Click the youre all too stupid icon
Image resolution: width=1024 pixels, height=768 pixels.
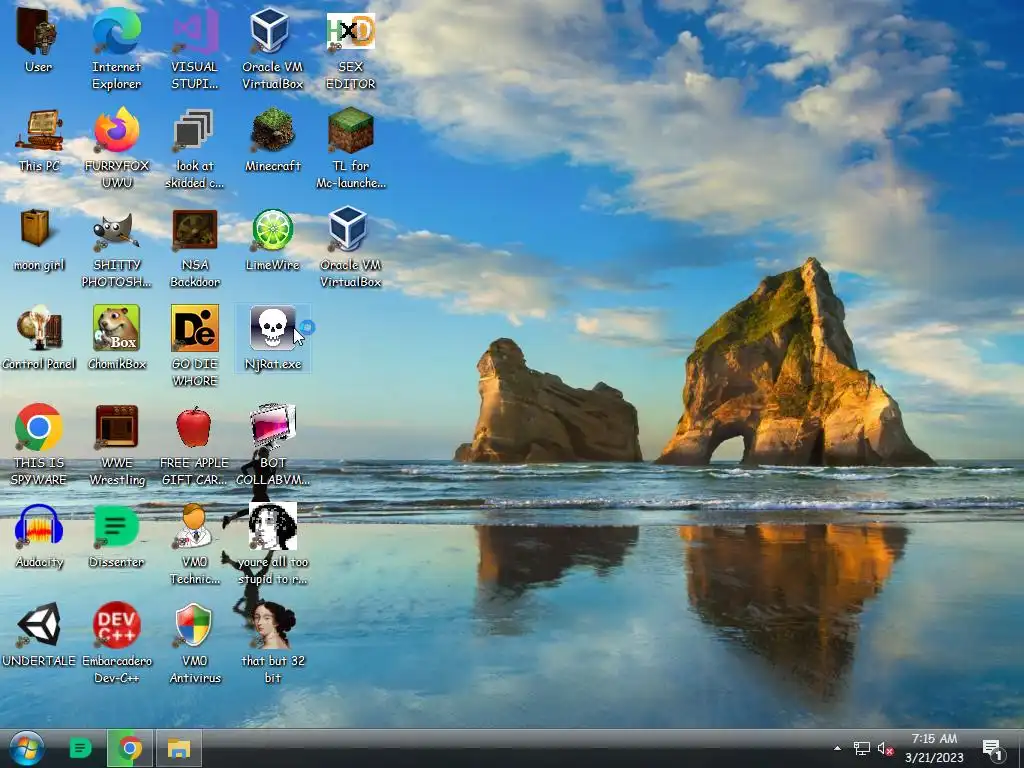[x=273, y=526]
